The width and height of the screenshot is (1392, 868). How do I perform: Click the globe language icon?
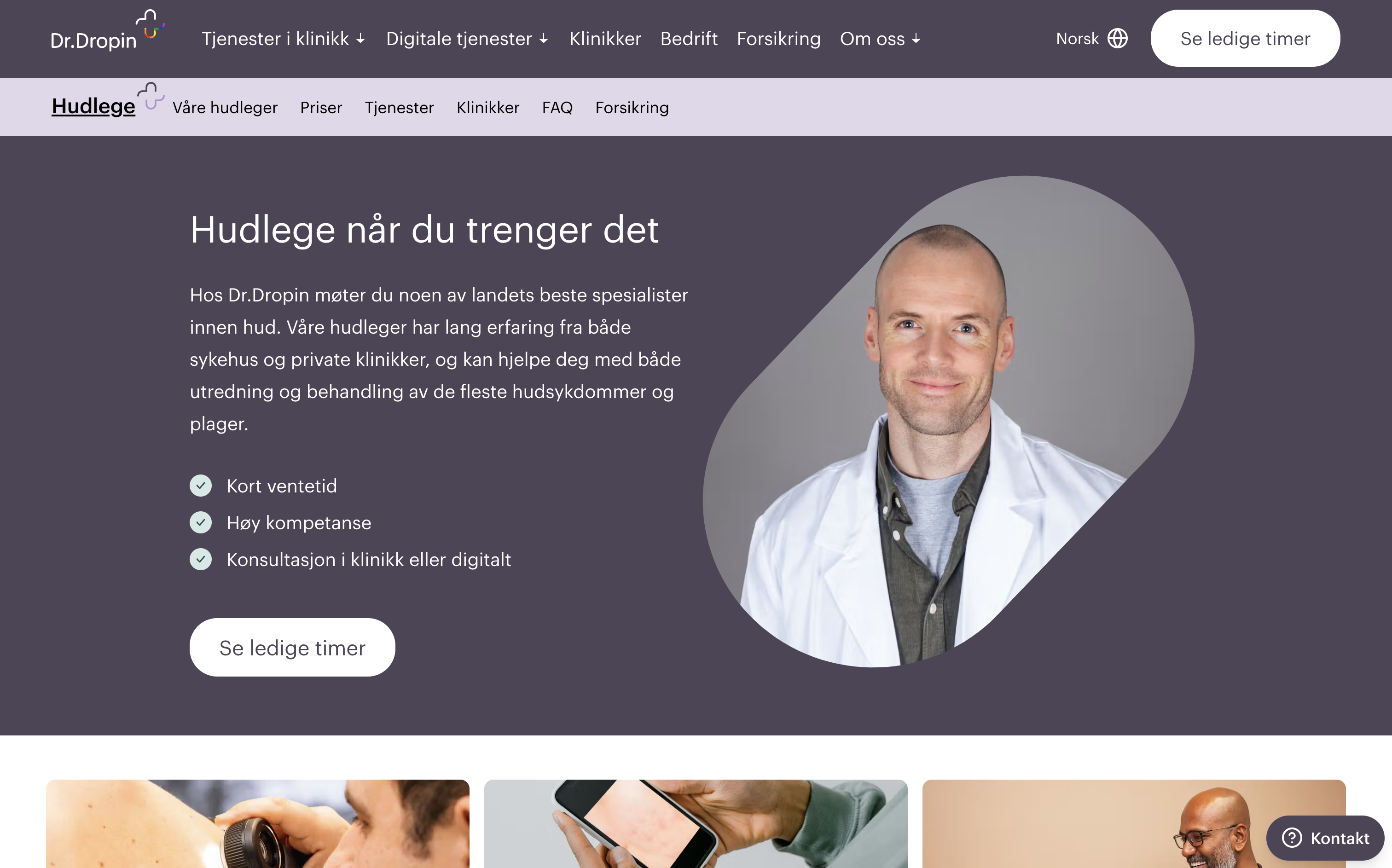[1117, 39]
